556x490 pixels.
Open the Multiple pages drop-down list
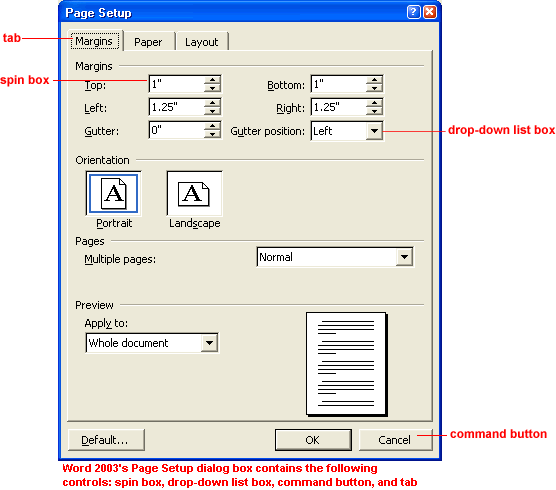(x=404, y=257)
